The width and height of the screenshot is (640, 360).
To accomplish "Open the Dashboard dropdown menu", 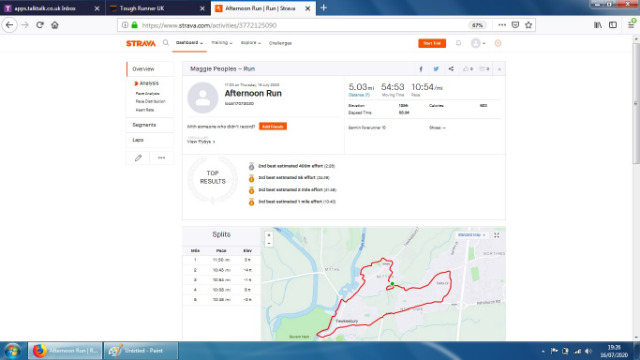I will [189, 43].
